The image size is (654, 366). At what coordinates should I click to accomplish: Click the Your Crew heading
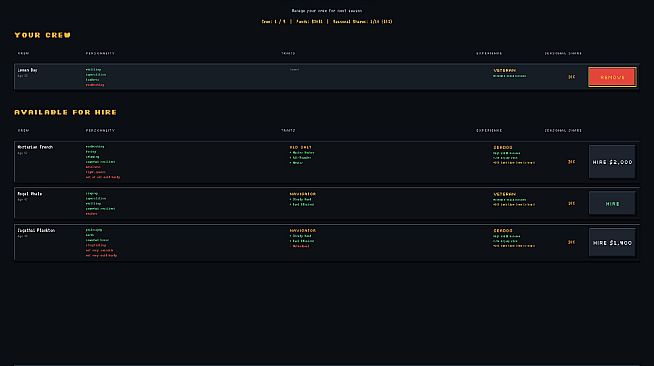tap(43, 35)
